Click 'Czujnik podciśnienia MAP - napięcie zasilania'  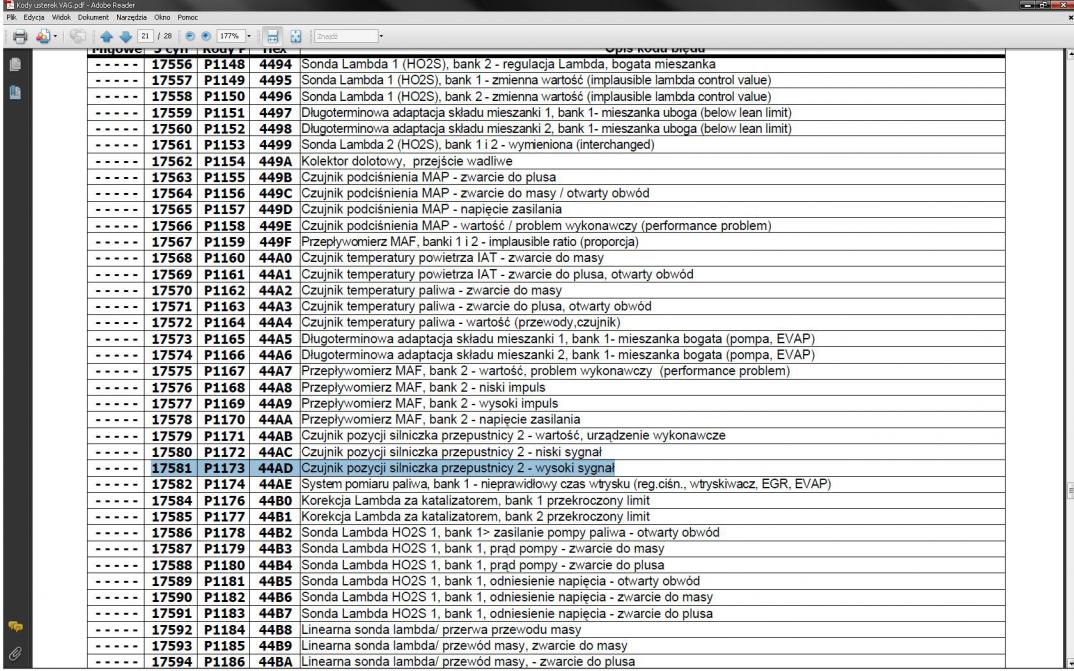(x=432, y=209)
